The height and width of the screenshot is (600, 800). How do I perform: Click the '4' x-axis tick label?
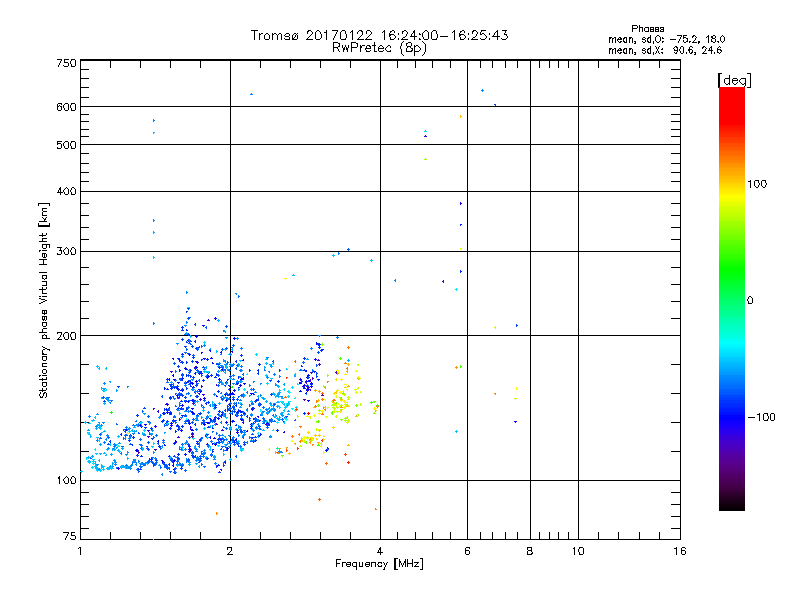[380, 551]
